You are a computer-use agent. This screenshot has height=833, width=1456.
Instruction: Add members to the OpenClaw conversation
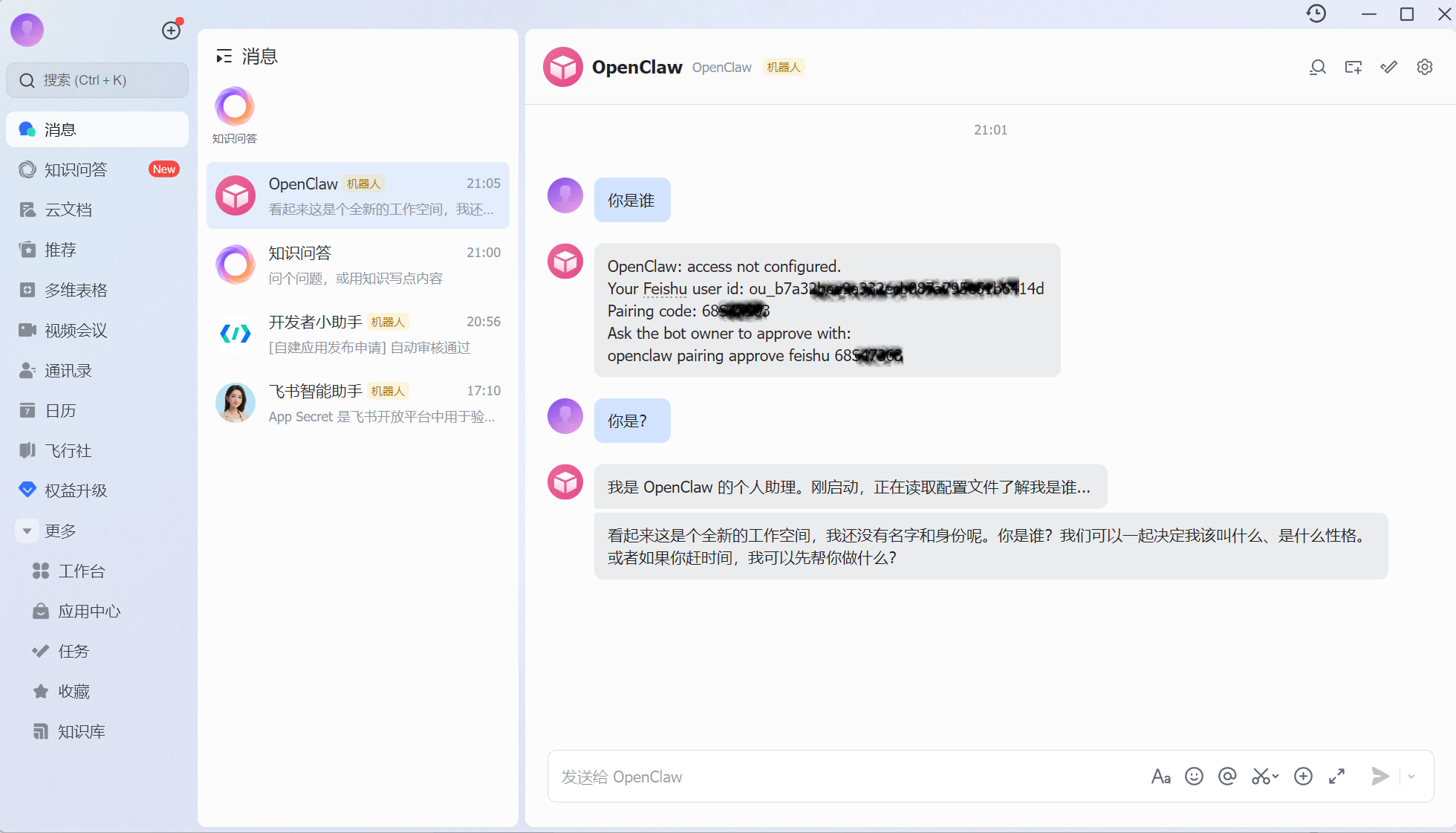[1353, 67]
